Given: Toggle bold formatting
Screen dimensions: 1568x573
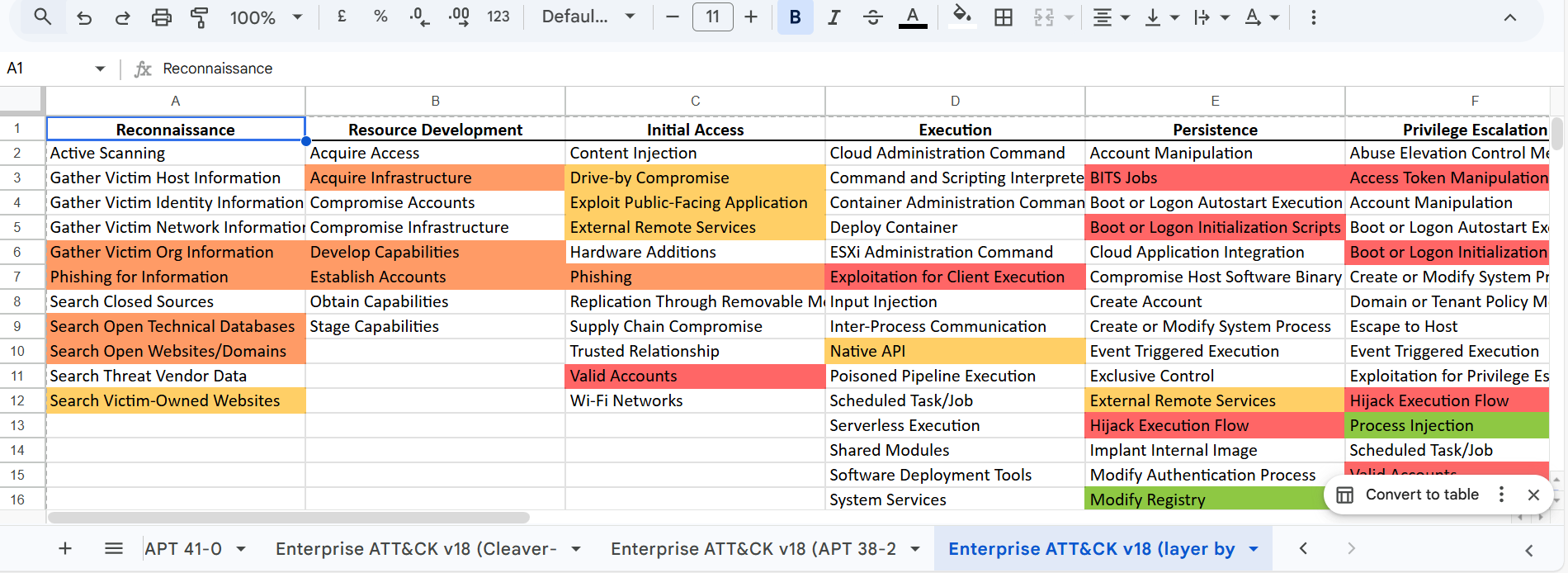Looking at the screenshot, I should pos(795,17).
